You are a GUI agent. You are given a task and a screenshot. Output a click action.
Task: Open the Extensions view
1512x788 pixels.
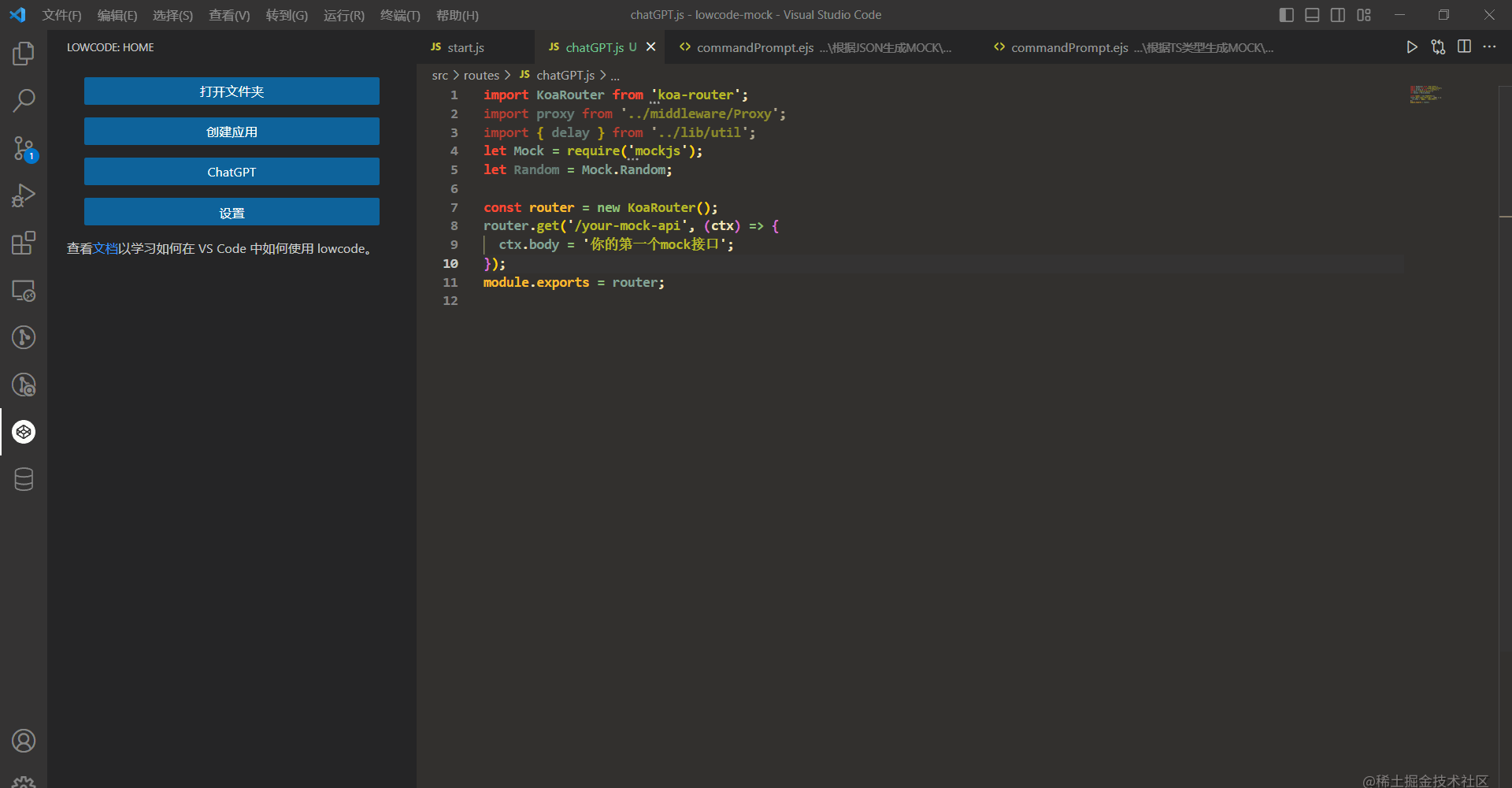click(x=24, y=243)
